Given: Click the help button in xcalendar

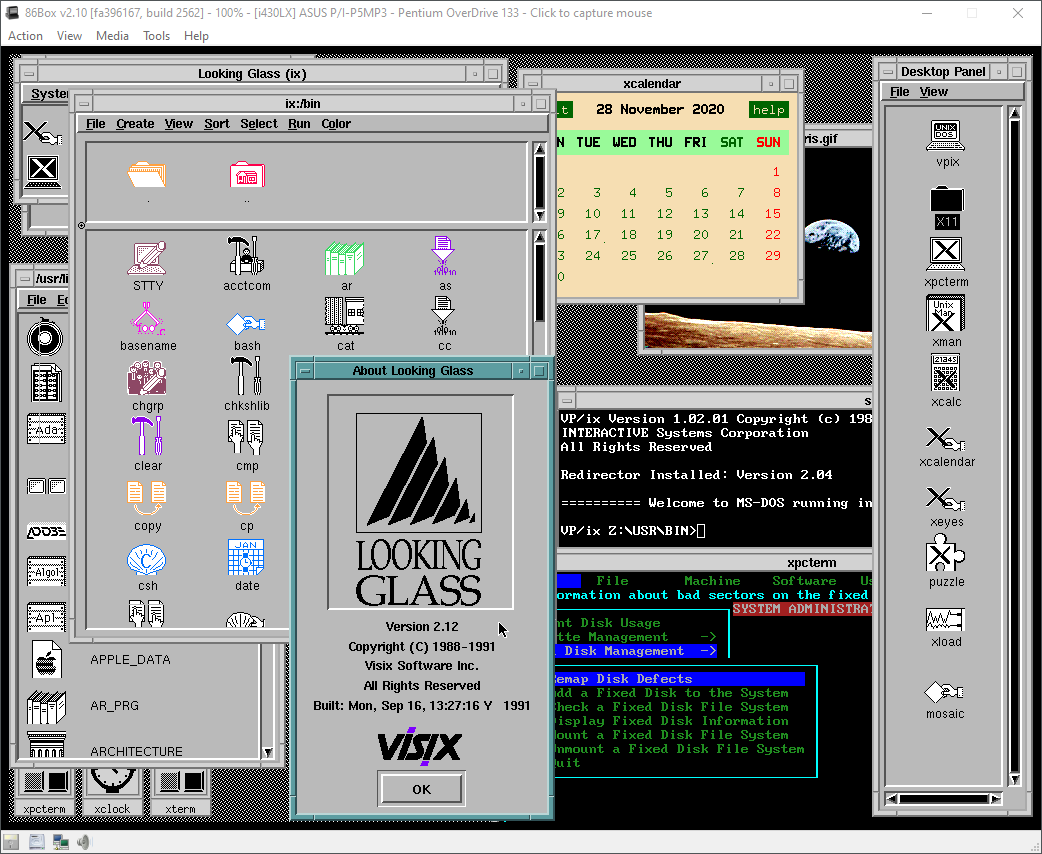Looking at the screenshot, I should click(768, 109).
